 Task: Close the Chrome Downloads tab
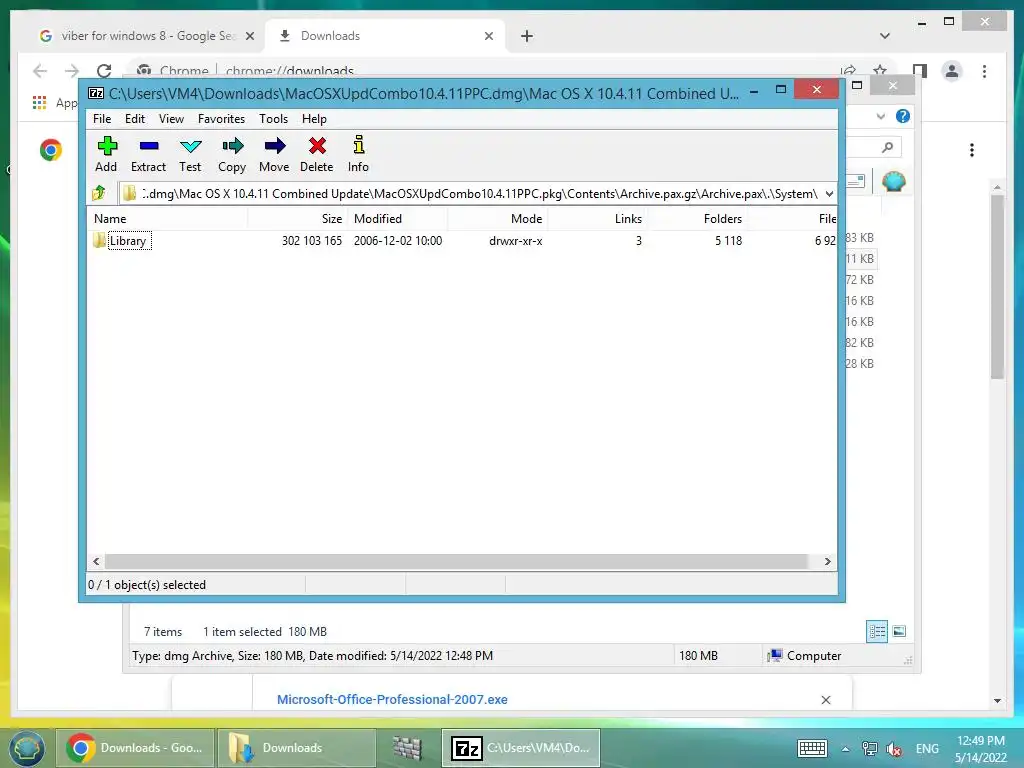pyautogui.click(x=488, y=36)
